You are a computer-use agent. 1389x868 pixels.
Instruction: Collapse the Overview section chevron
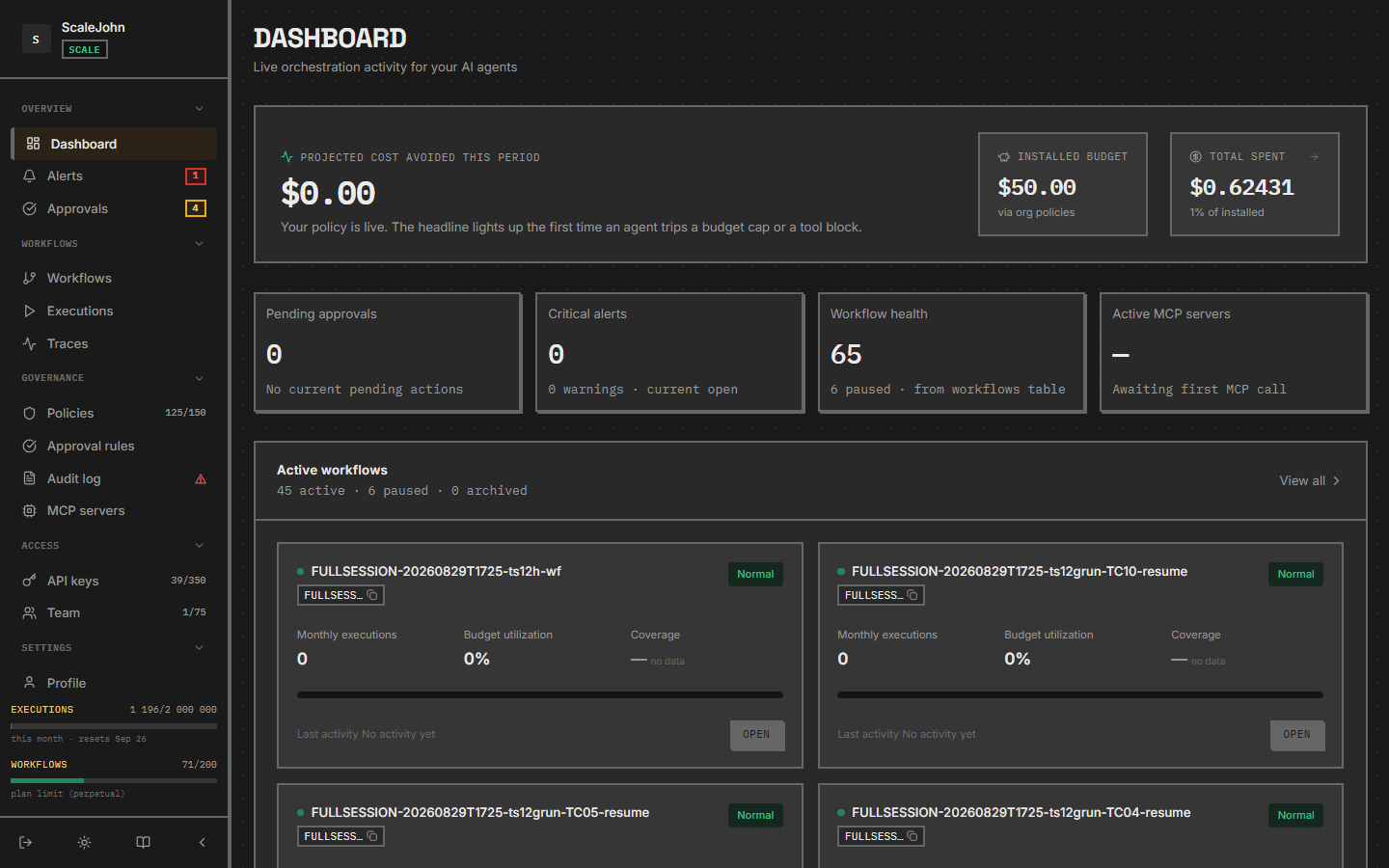point(200,109)
